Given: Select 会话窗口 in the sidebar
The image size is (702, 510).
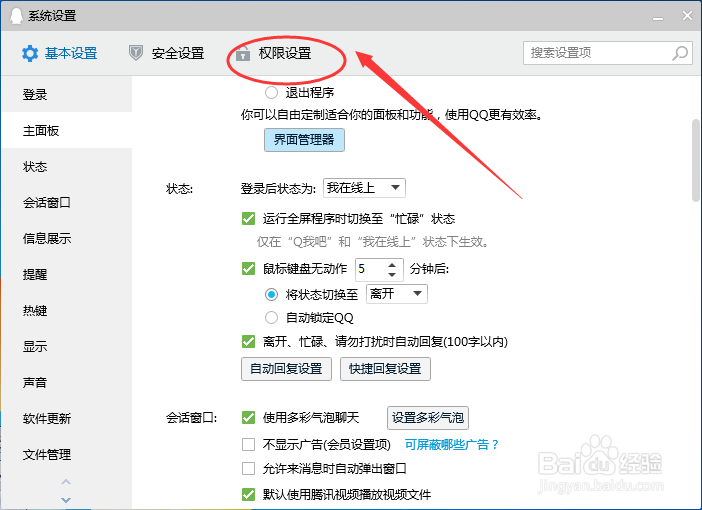Looking at the screenshot, I should pos(67,202).
